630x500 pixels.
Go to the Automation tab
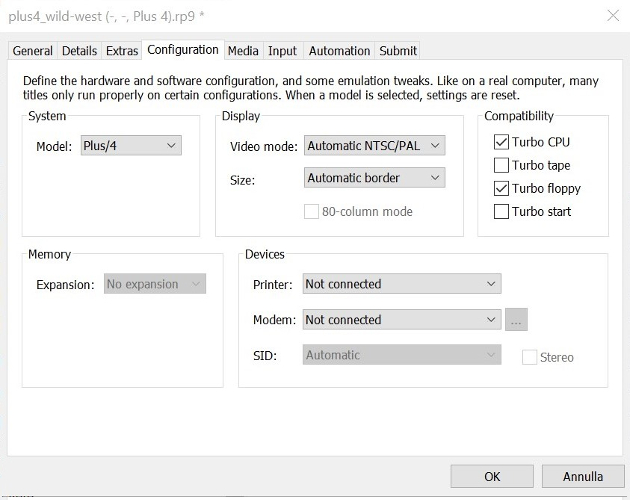(x=339, y=51)
